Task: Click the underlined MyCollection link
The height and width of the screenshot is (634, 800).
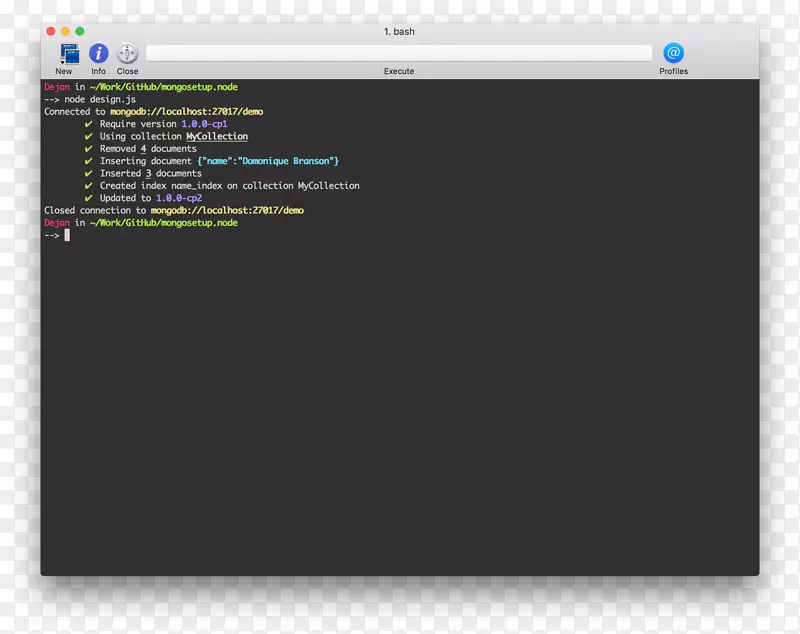Action: pyautogui.click(x=217, y=137)
